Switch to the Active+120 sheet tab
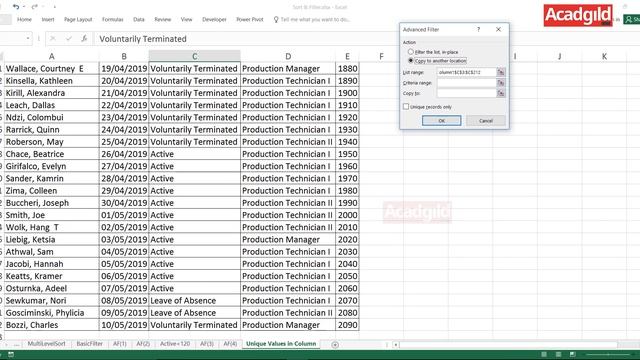This screenshot has width=640, height=360. click(x=175, y=344)
